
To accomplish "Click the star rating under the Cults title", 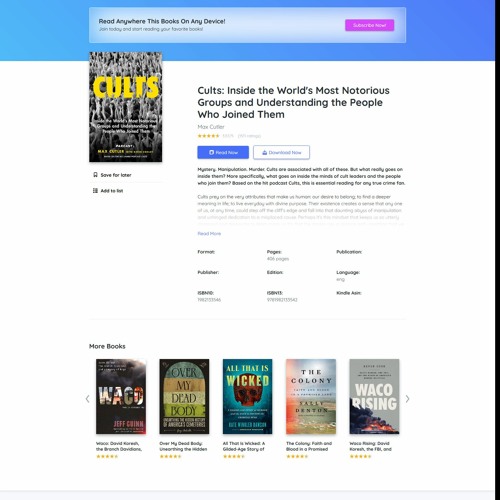I will (x=208, y=136).
